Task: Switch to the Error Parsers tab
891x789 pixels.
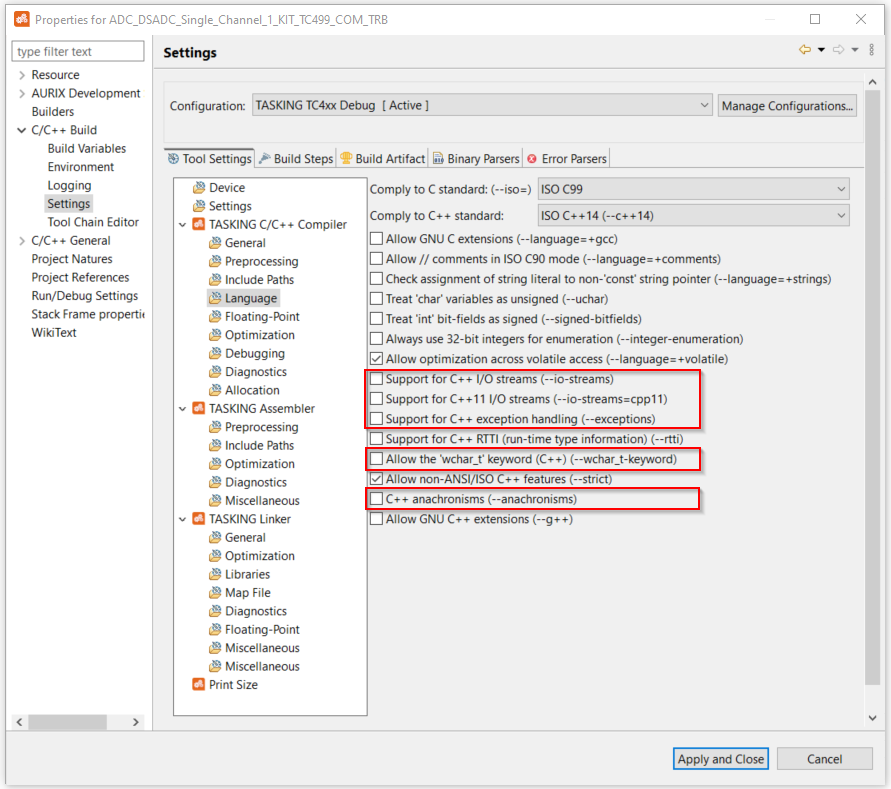Action: pos(567,159)
